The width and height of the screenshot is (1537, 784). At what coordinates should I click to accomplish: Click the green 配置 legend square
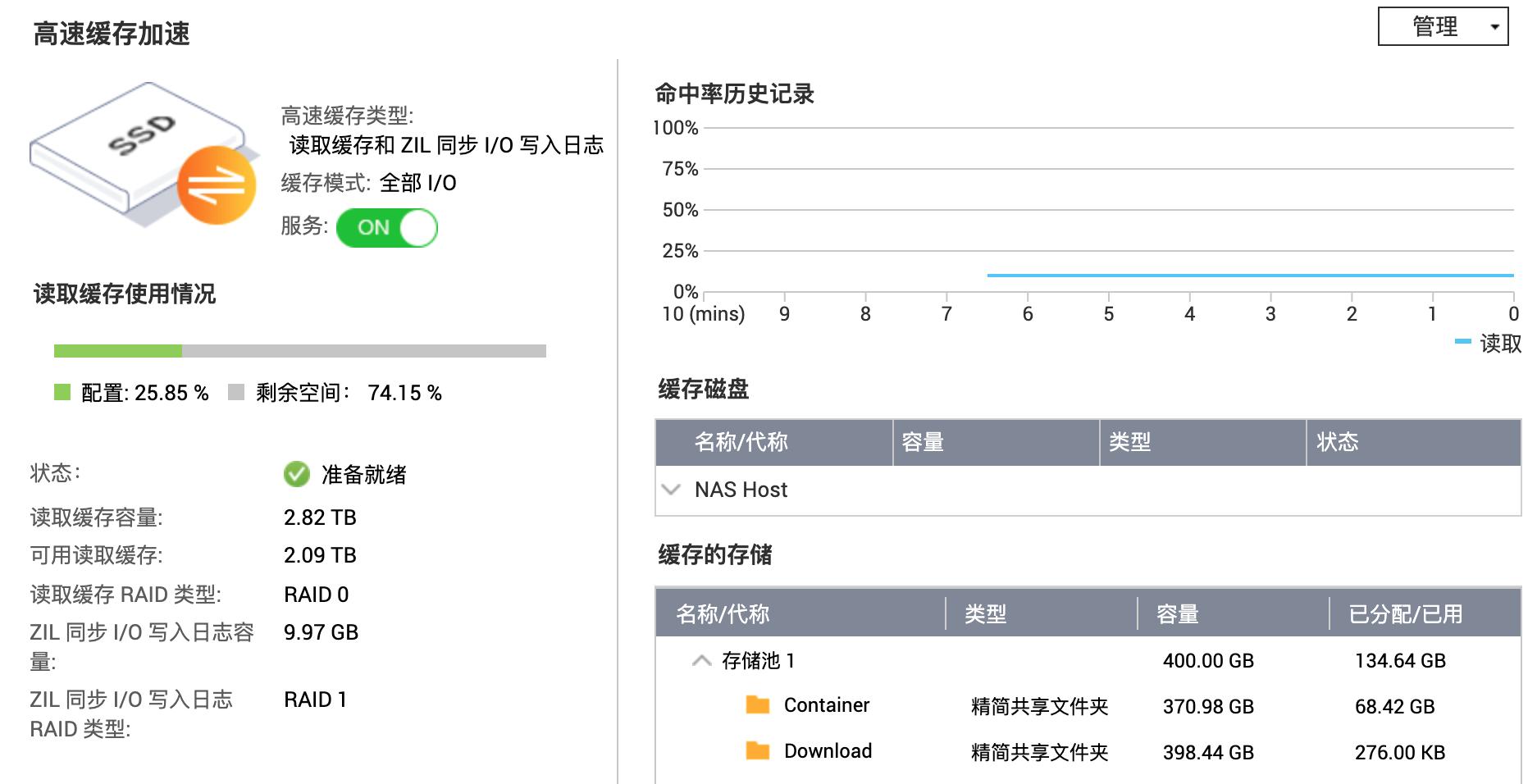(62, 393)
